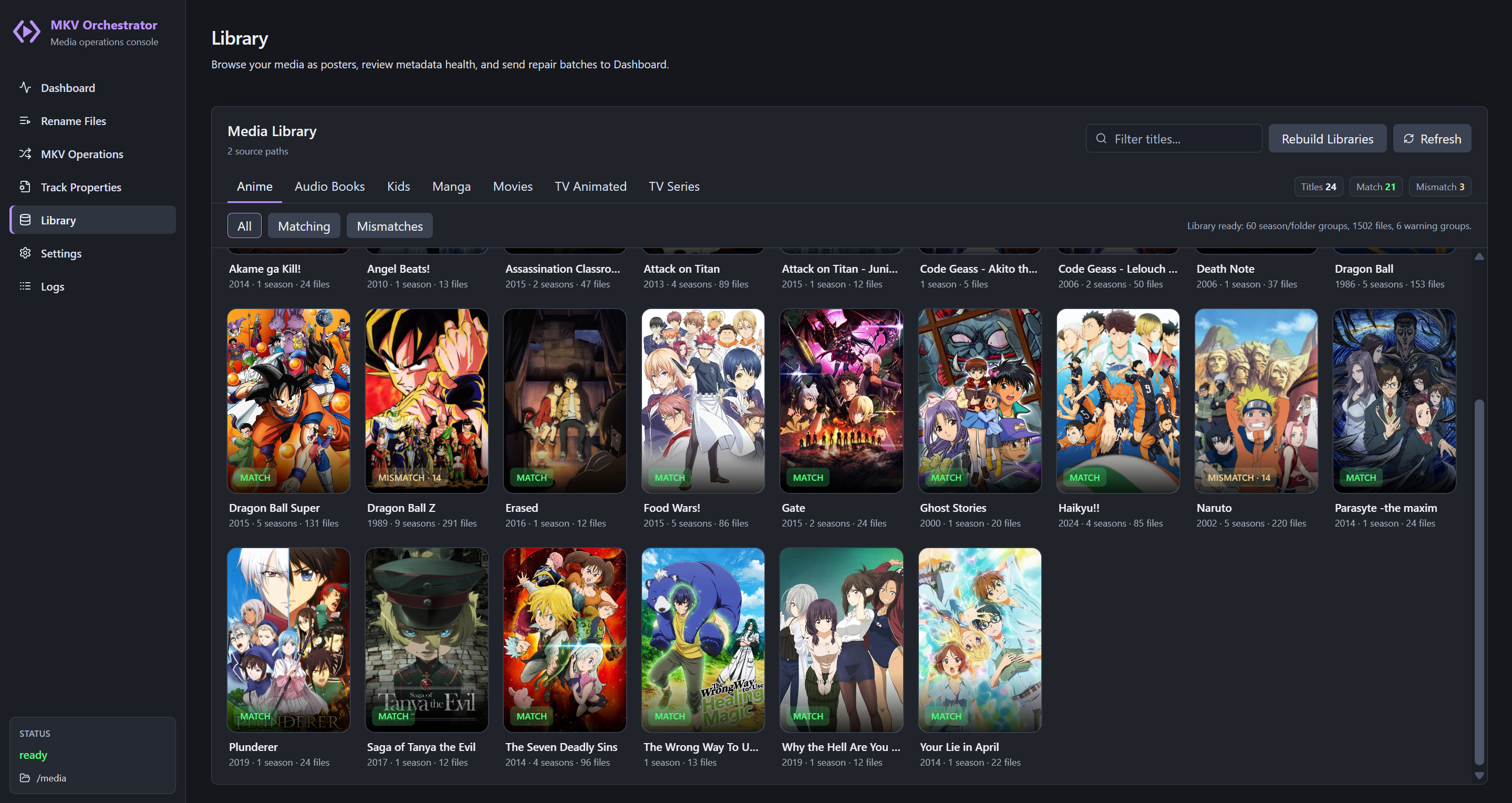The width and height of the screenshot is (1512, 803).
Task: Click the Attack on Titan title
Action: pyautogui.click(x=681, y=269)
